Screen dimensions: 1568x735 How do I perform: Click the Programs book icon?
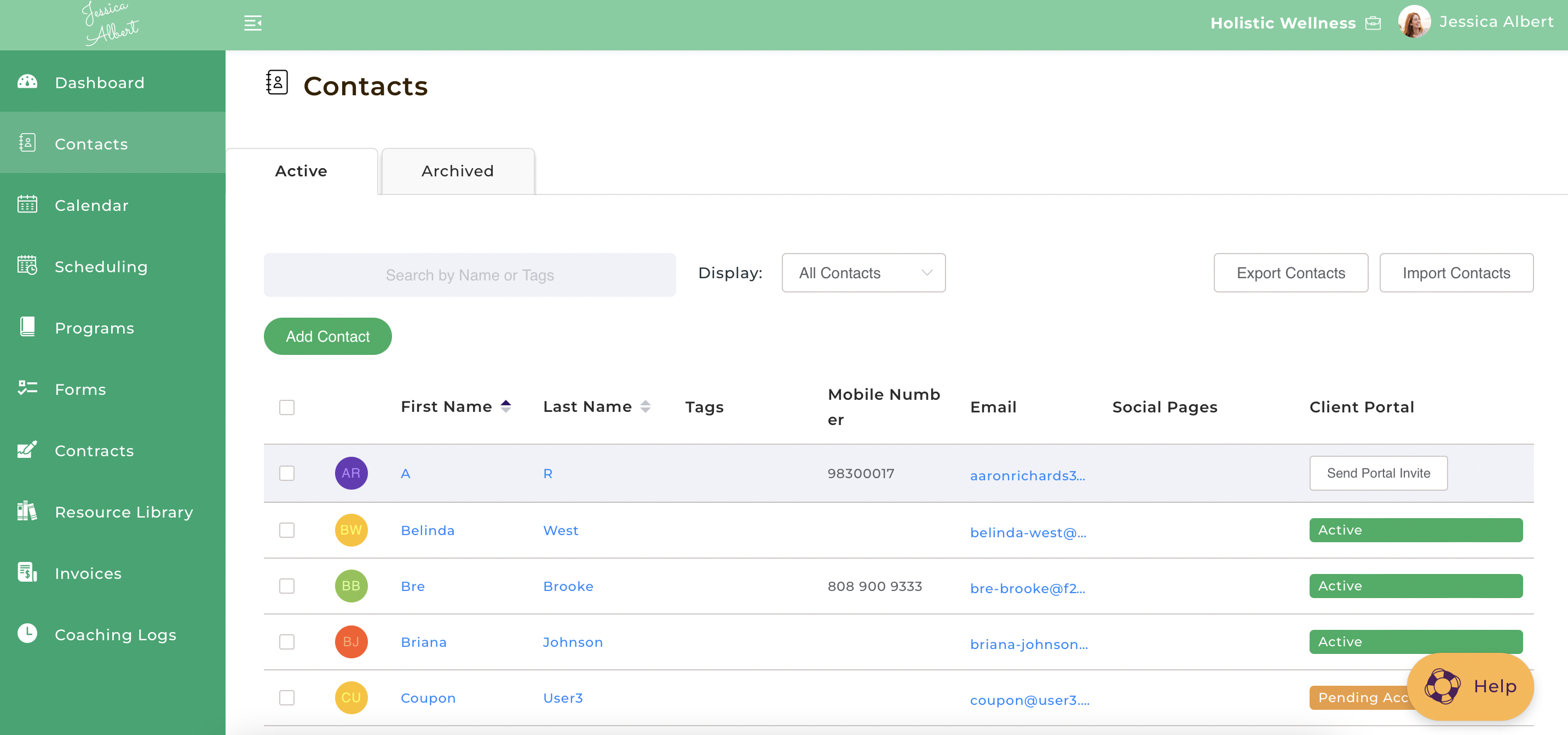coord(27,327)
